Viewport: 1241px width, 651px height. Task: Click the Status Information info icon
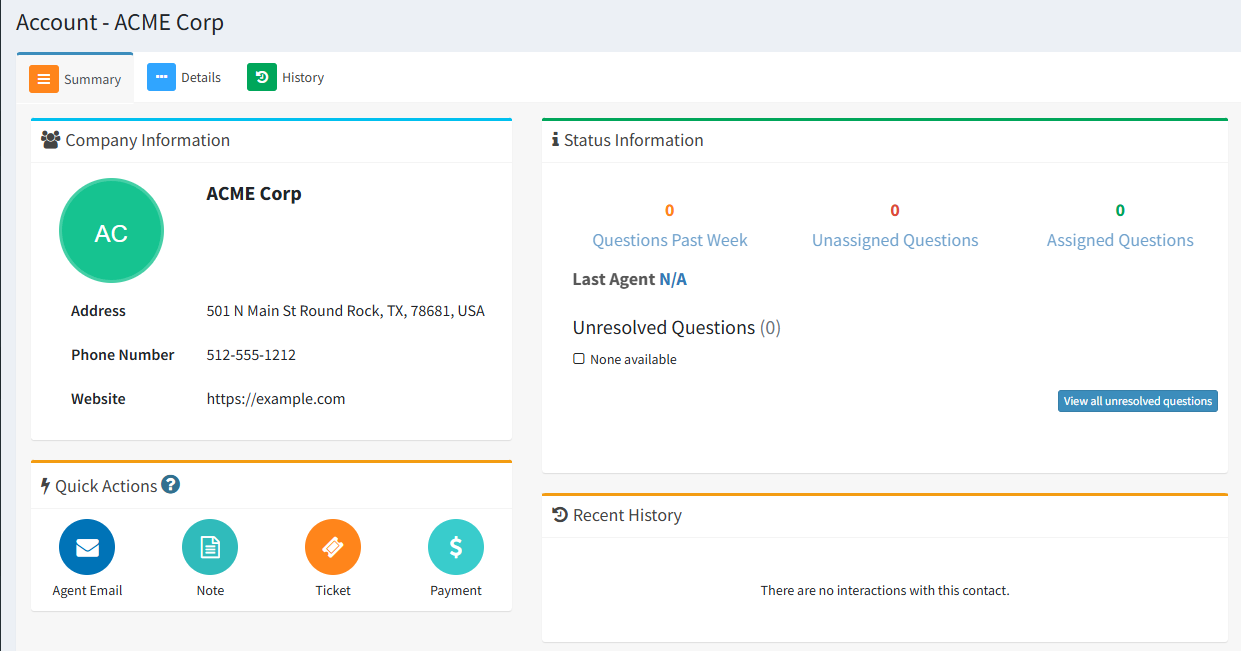pos(555,140)
